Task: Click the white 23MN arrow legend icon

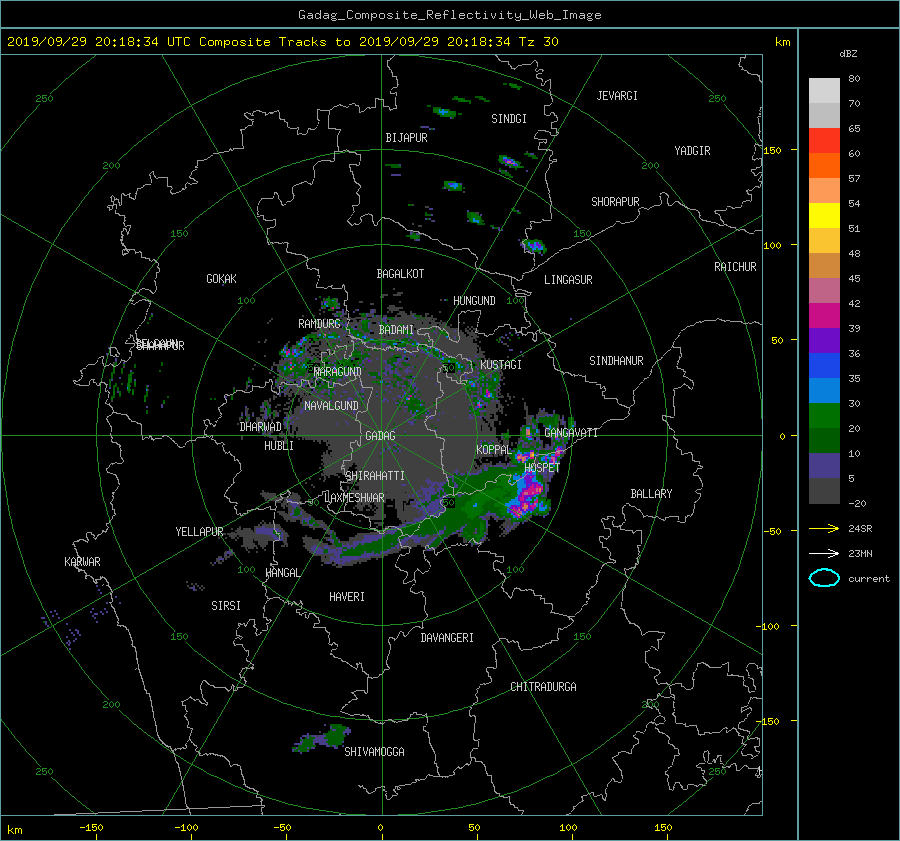Action: [824, 553]
